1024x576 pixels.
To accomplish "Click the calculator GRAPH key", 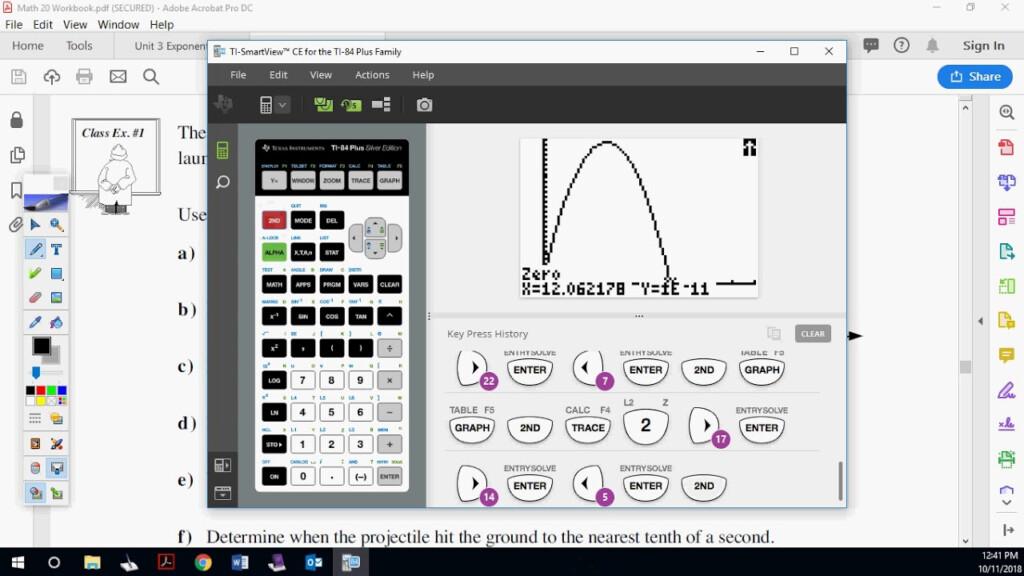I will [x=389, y=180].
